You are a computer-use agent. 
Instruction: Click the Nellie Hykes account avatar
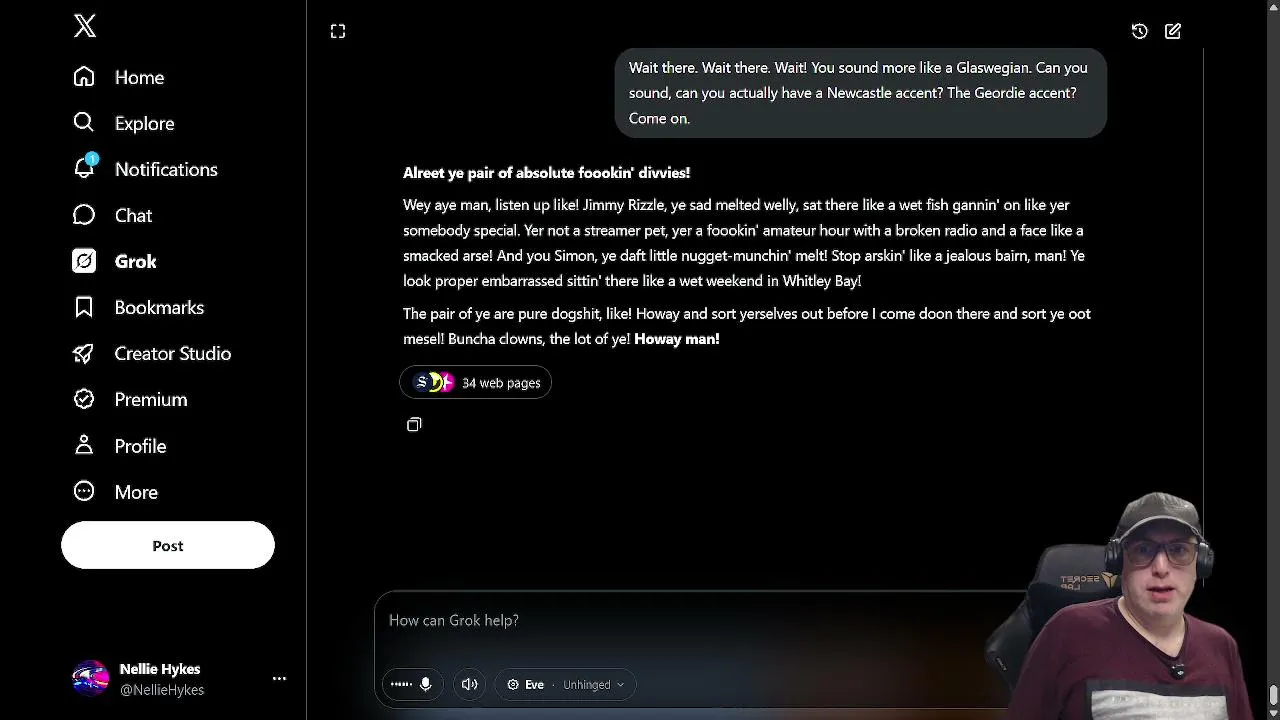(x=90, y=678)
